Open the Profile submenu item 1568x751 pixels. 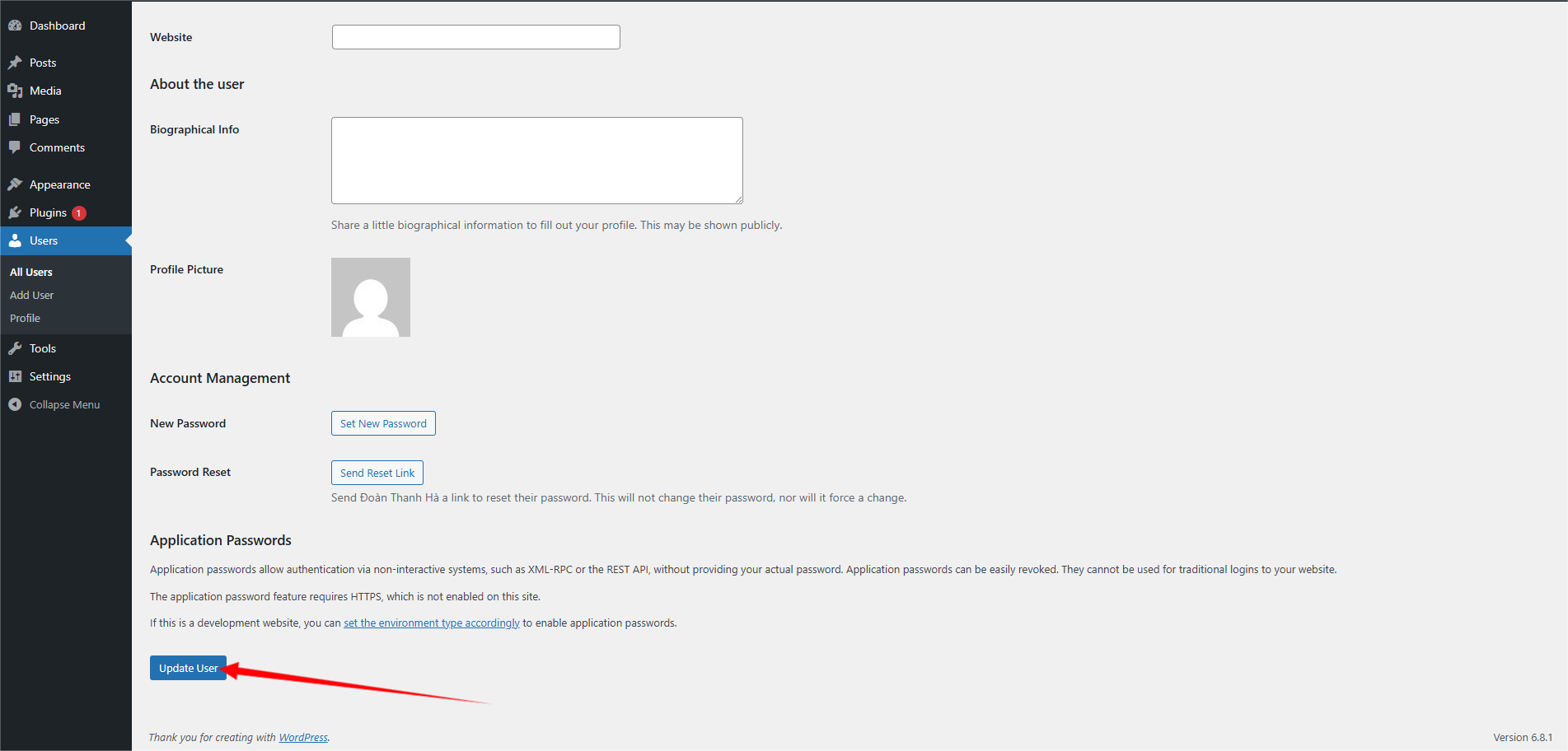click(x=25, y=318)
